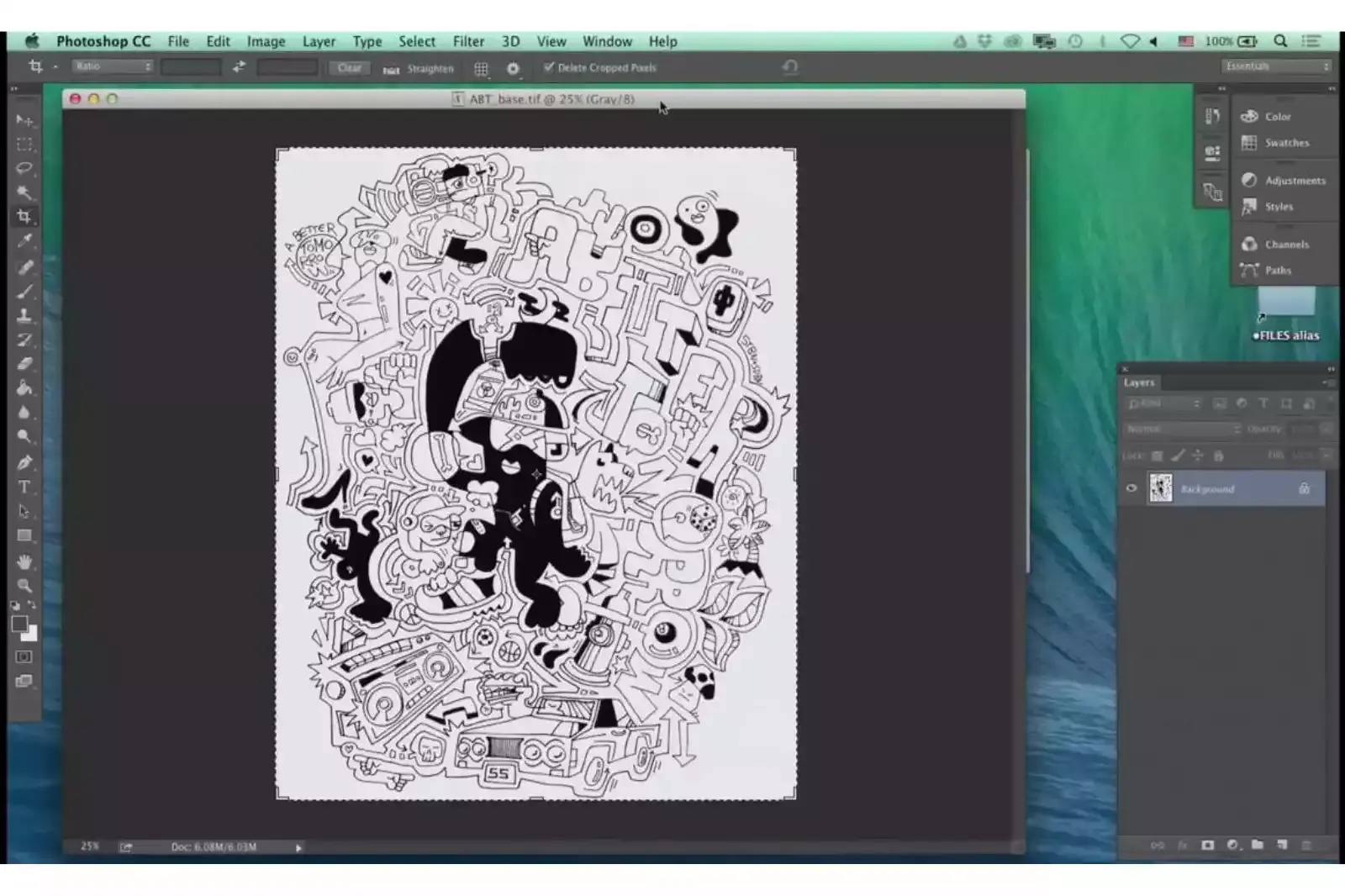This screenshot has height=896, width=1345.
Task: Select the Paint Bucket tool
Action: 24,388
